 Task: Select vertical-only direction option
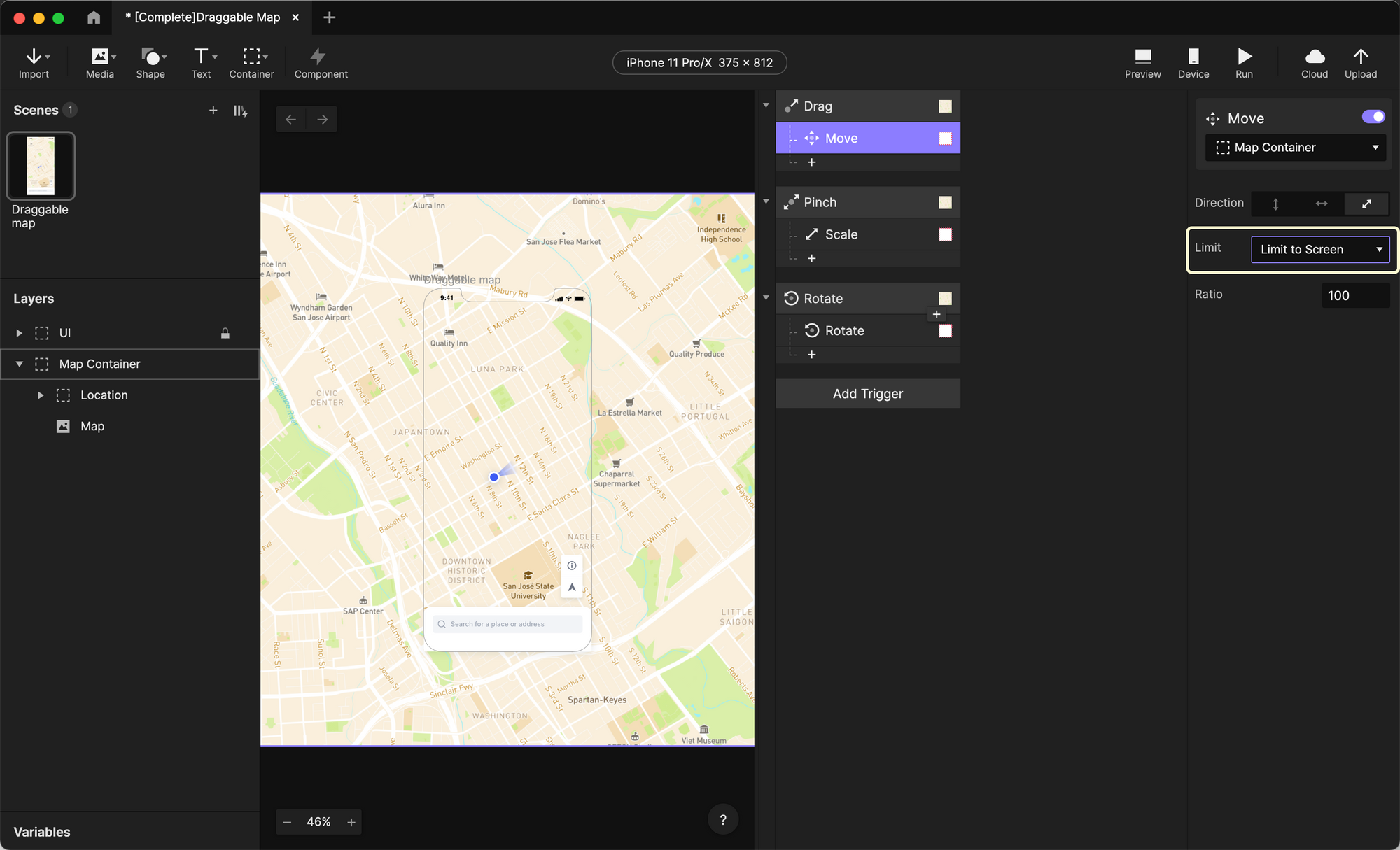(x=1275, y=204)
